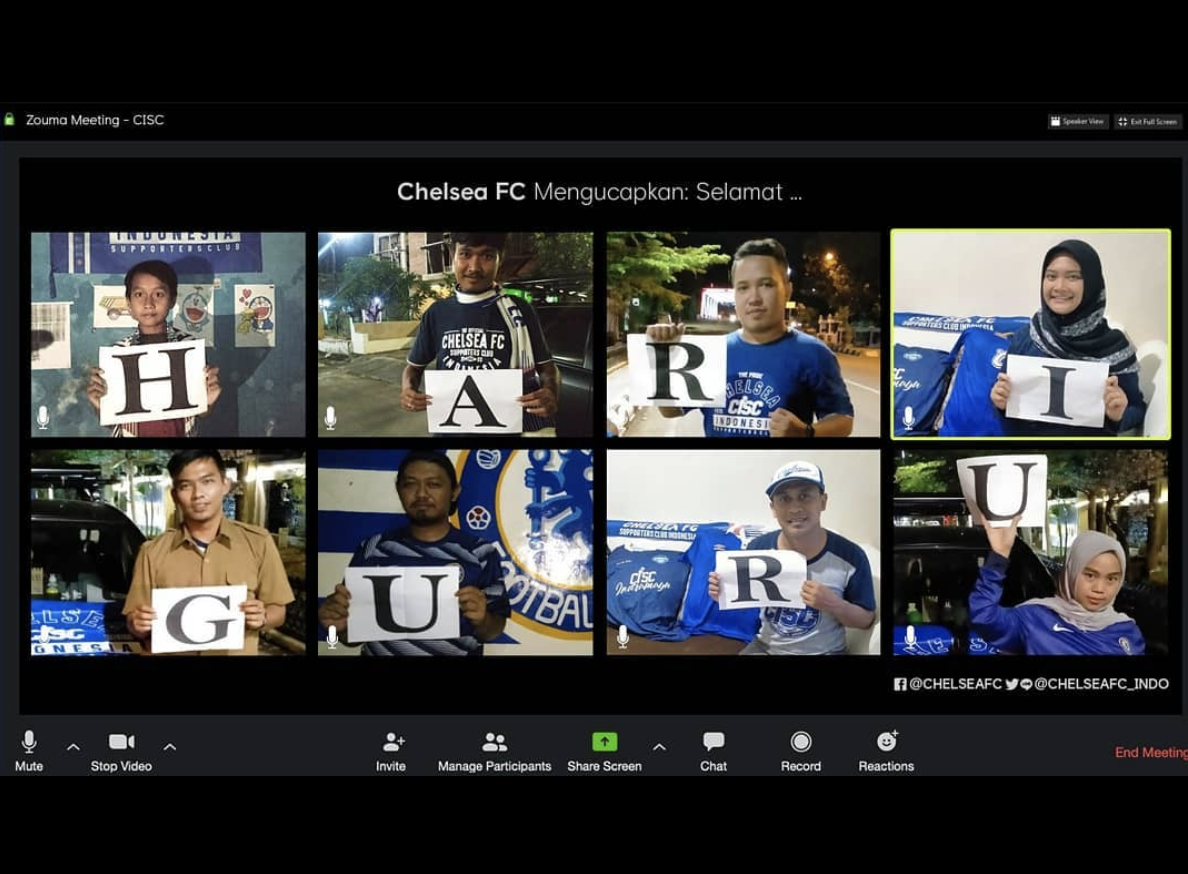
Task: Click the Zouma Meeting - CISC title
Action: 95,120
